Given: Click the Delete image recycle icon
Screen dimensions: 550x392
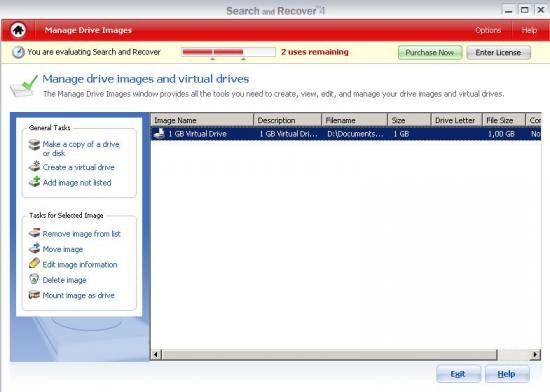Looking at the screenshot, I should (34, 279).
